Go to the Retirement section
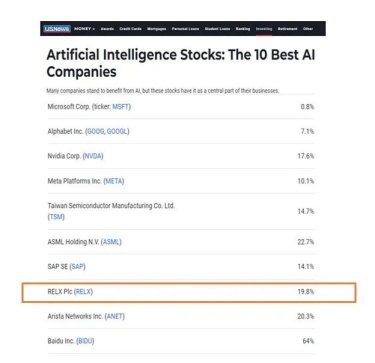 coord(288,29)
